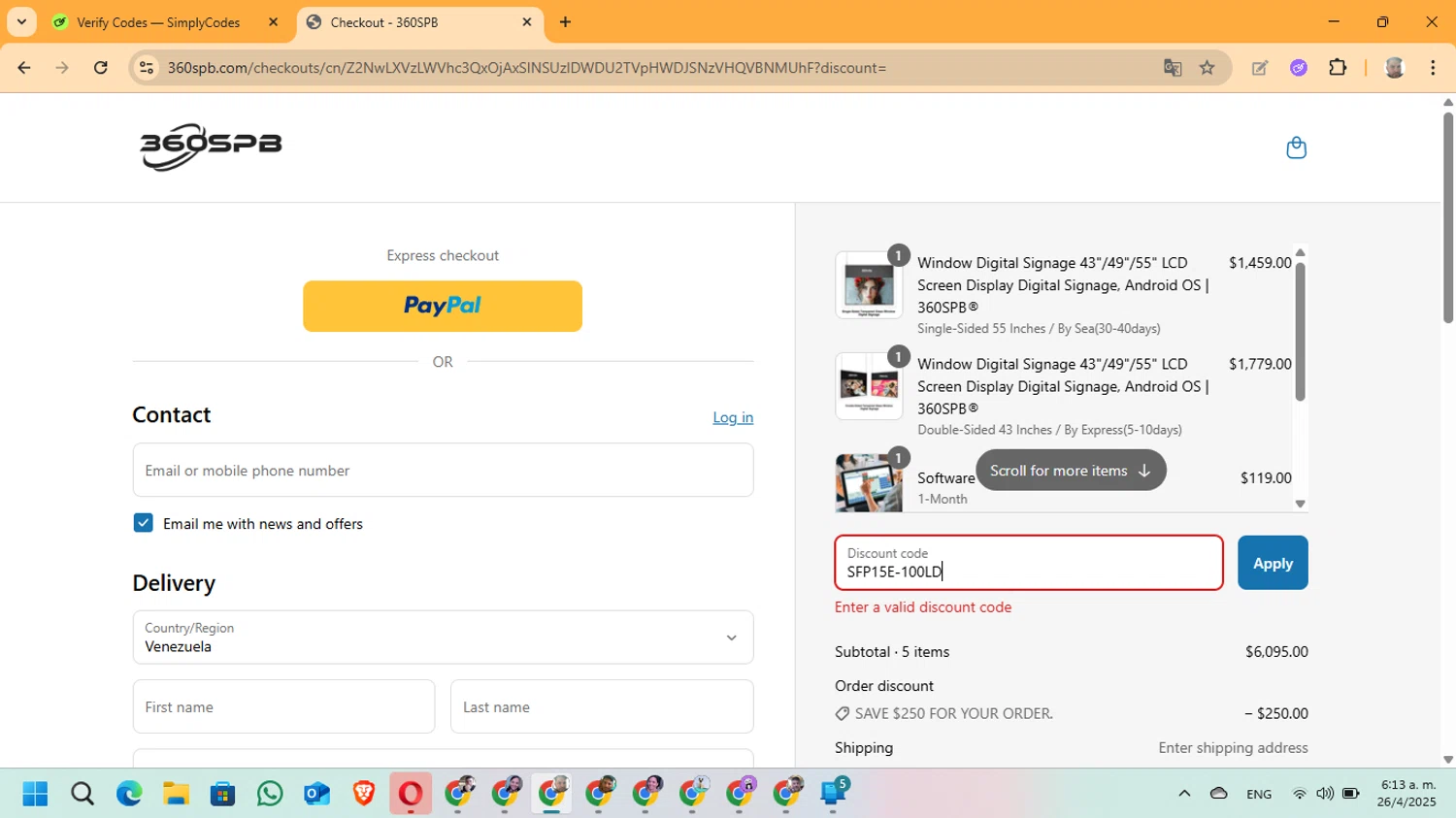
Task: Bookmark this page with star icon
Action: click(1207, 68)
